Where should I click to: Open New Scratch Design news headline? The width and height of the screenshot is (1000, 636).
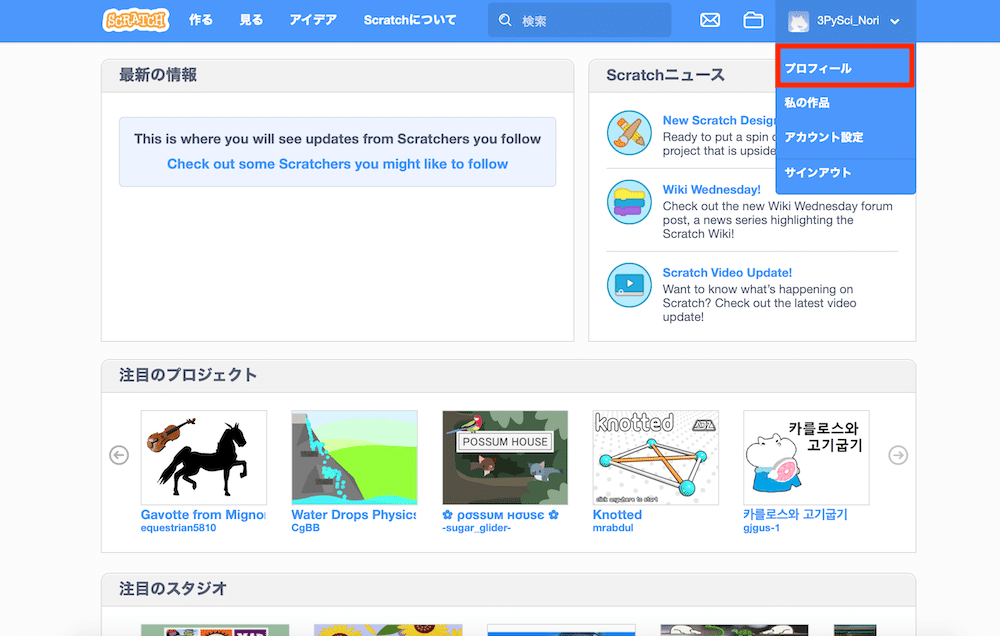coord(719,121)
